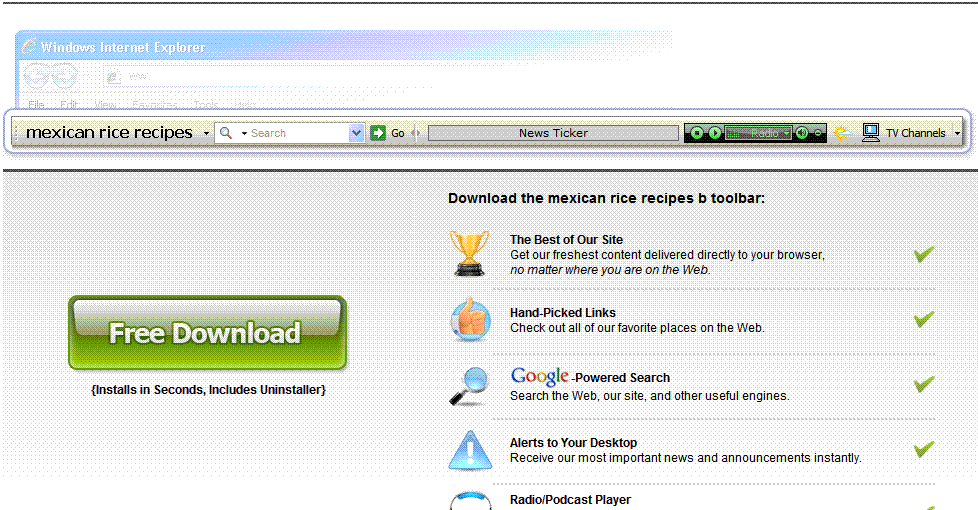
Task: Click 'no matter where you are' italic text
Action: (x=610, y=270)
